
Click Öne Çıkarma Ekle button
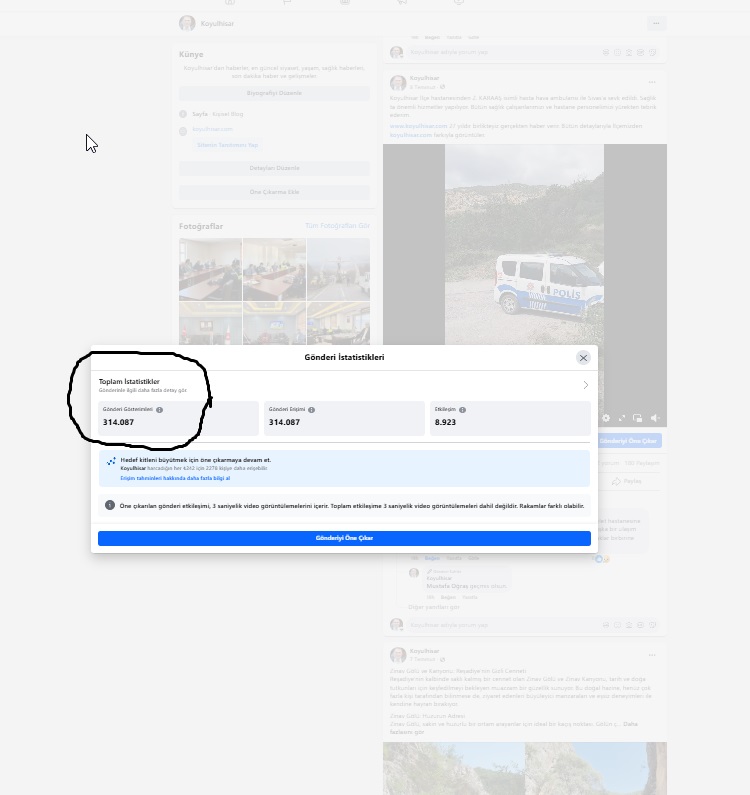tap(274, 192)
